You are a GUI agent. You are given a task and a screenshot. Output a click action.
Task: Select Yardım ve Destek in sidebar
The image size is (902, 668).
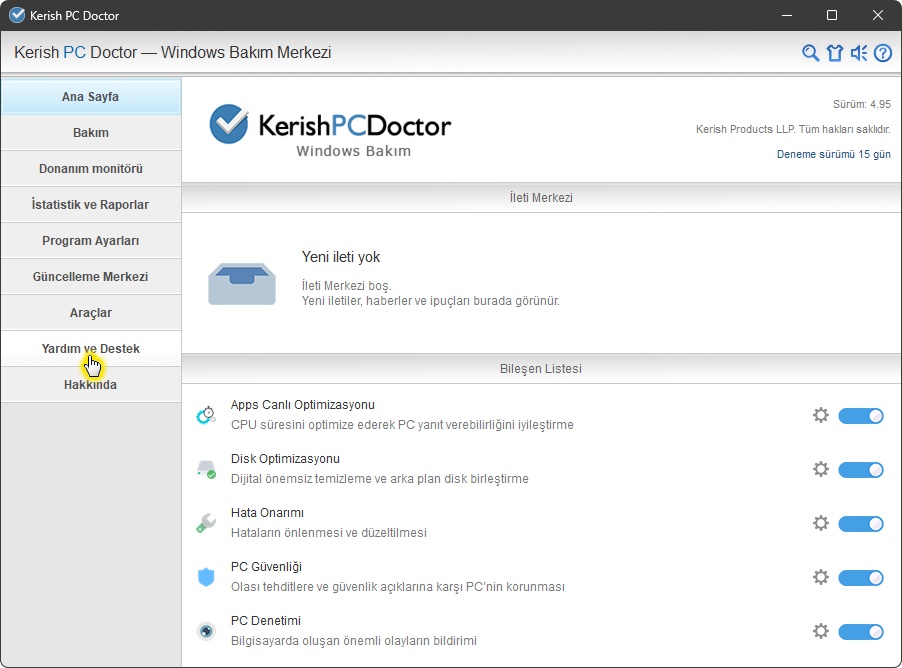91,349
